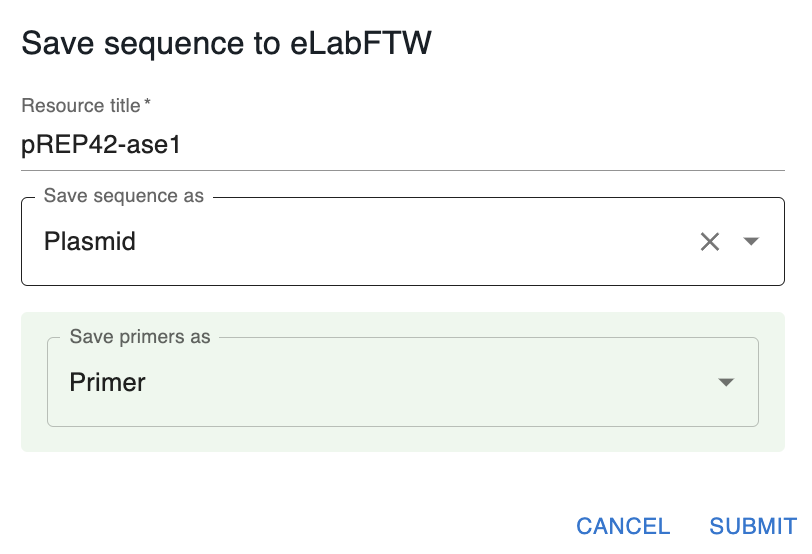Open the Save sequence as dropdown arrow
The height and width of the screenshot is (554, 812).
coord(752,241)
